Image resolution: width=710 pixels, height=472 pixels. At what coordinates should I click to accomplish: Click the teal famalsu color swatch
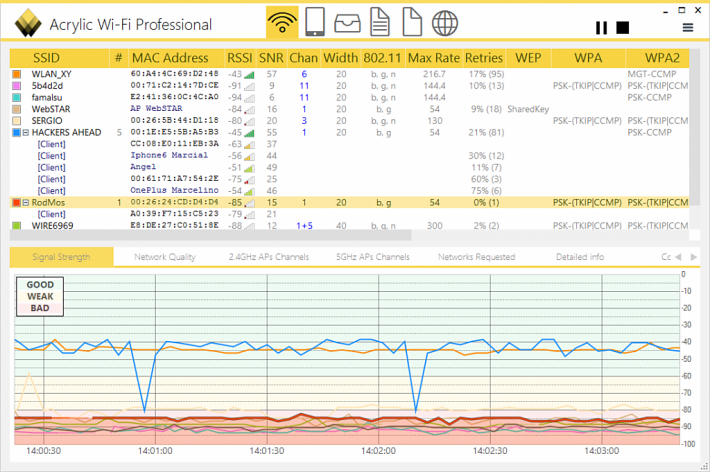point(17,97)
